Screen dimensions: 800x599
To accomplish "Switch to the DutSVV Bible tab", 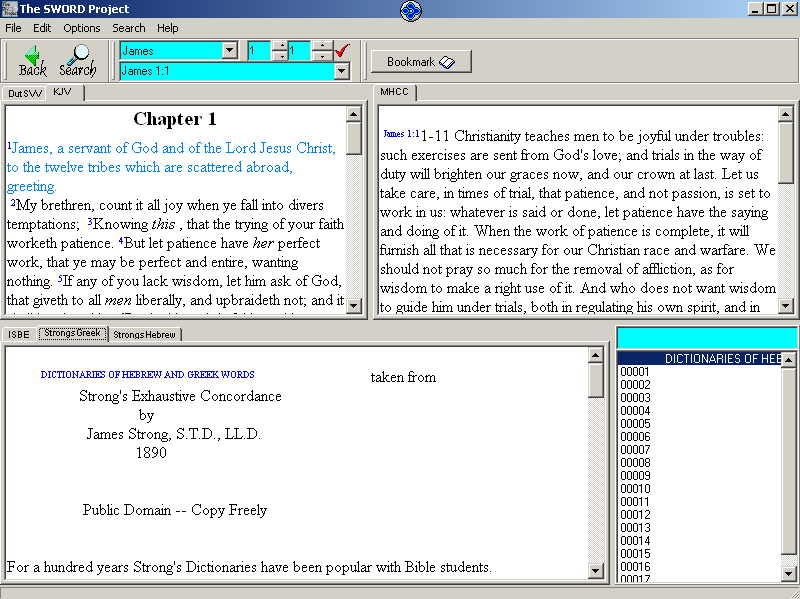I will [25, 93].
